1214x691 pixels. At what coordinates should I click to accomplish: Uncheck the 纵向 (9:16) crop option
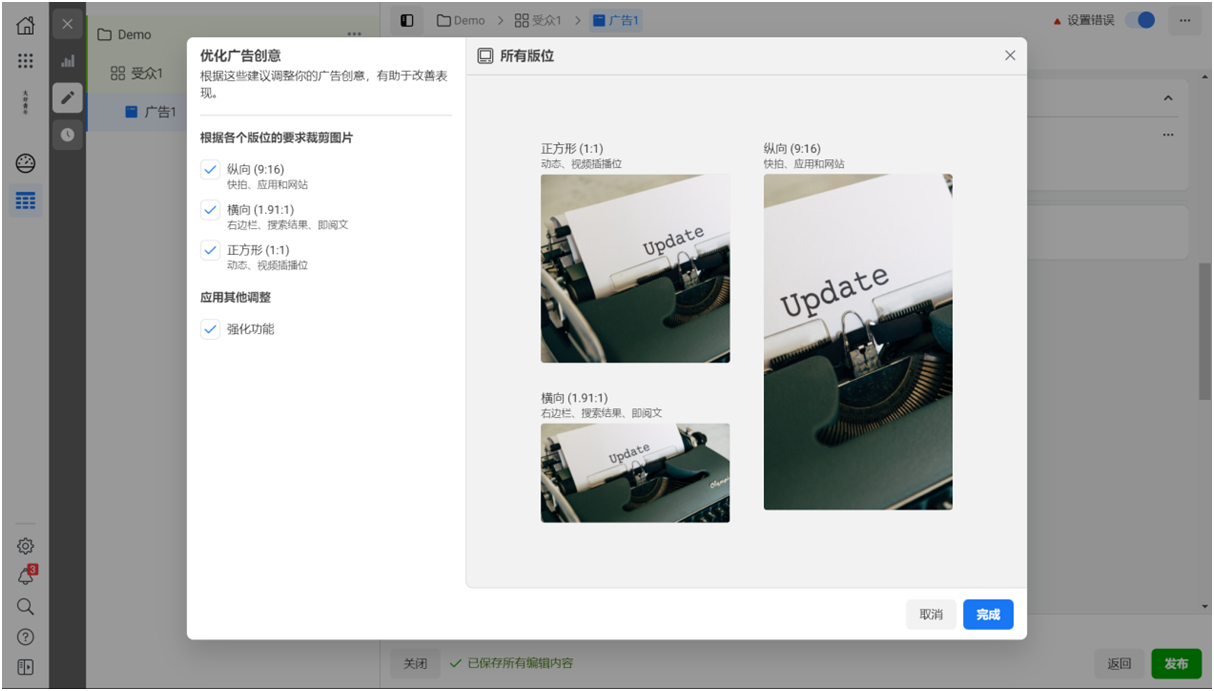click(x=210, y=170)
